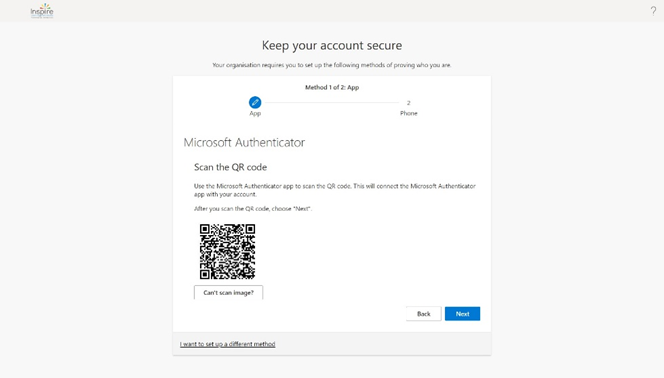Click the Phone label in the progress tracker
Viewport: 664px width, 378px height.
pos(409,113)
